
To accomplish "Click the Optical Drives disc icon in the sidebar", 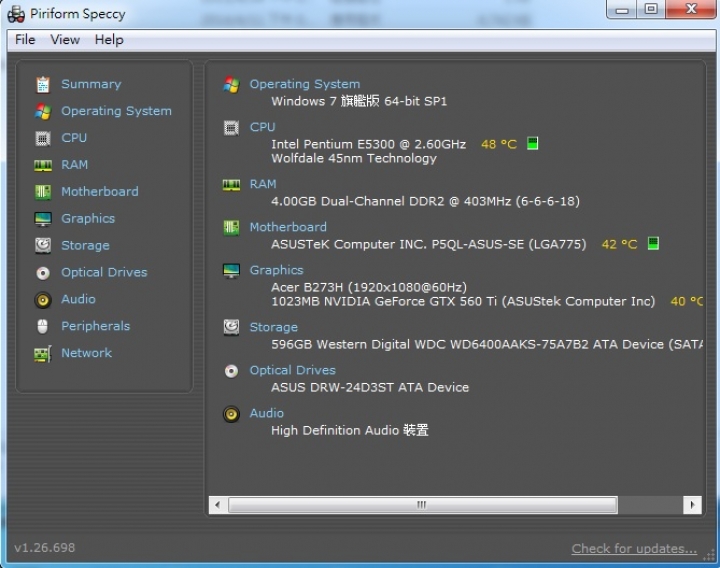I will coord(43,273).
